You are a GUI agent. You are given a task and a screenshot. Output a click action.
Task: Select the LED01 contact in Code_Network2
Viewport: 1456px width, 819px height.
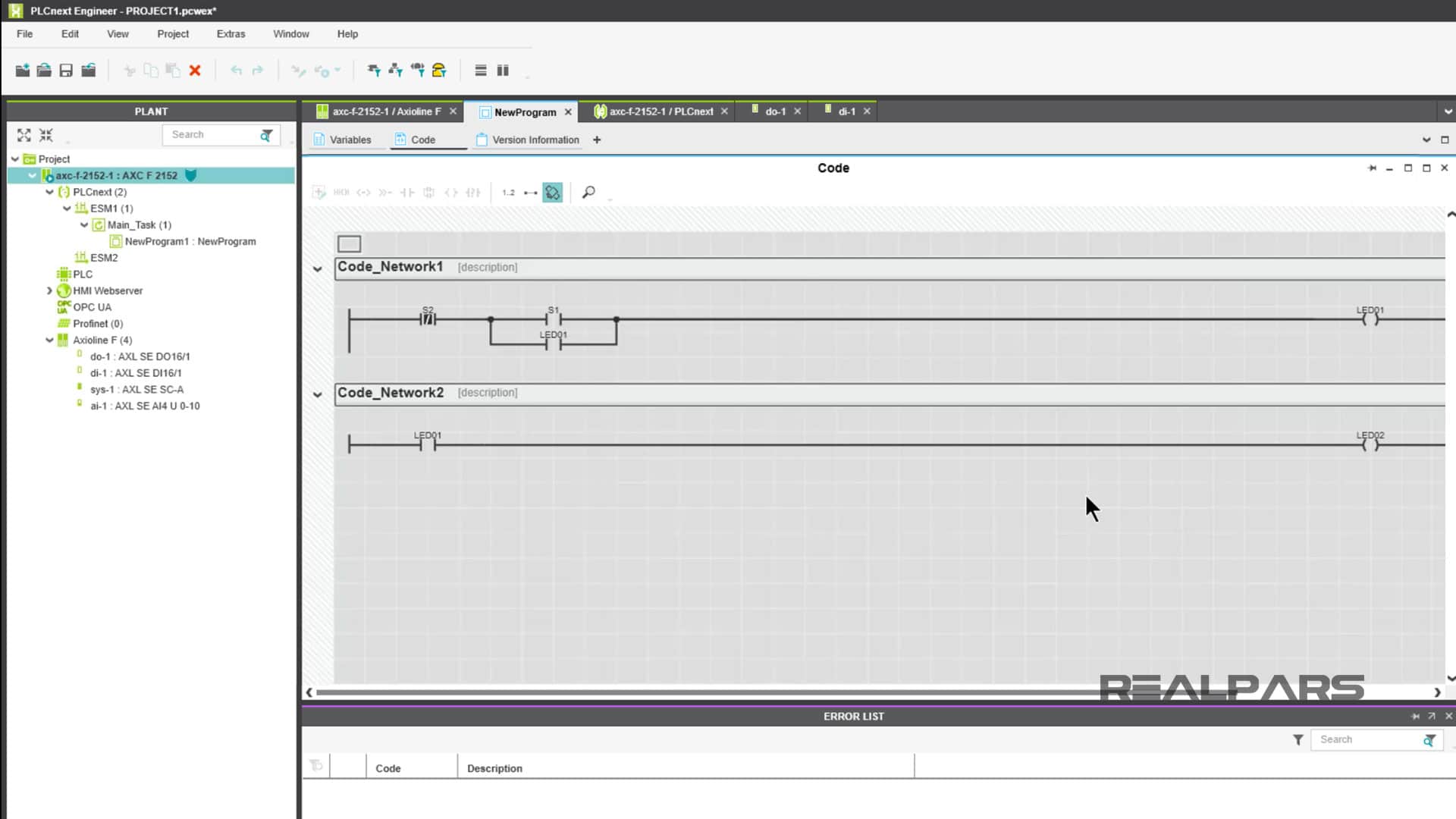click(428, 444)
